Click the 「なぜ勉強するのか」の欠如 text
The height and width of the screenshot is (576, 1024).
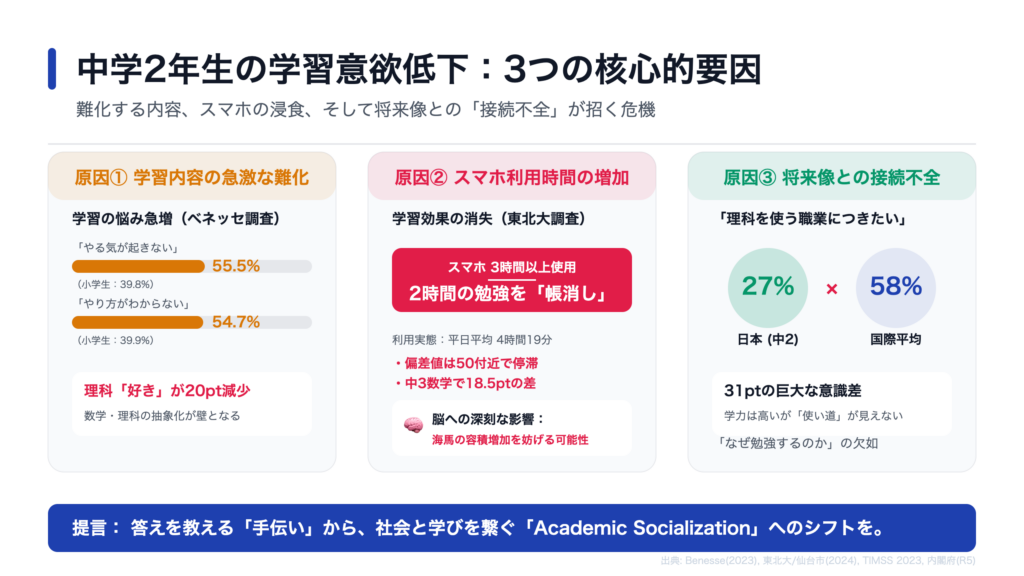point(798,444)
